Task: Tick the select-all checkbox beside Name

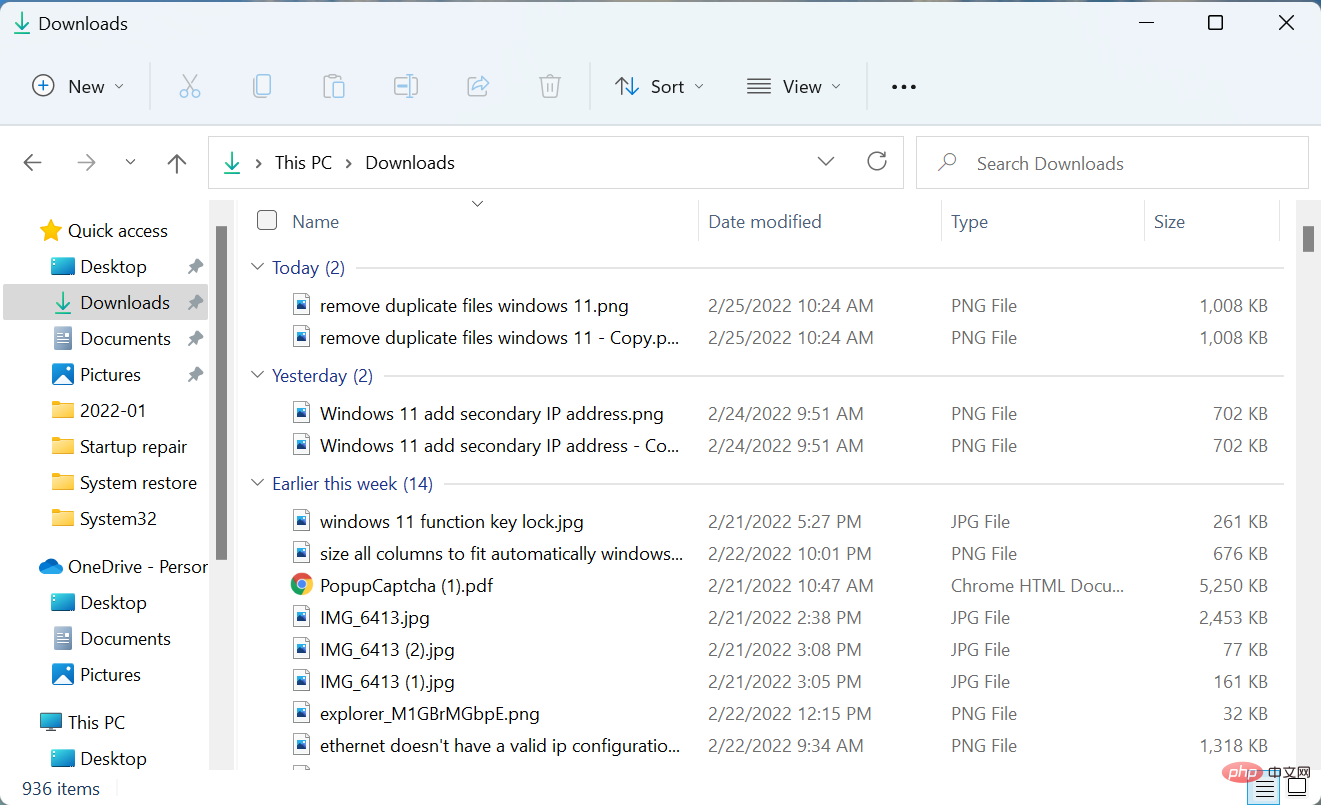Action: (267, 221)
